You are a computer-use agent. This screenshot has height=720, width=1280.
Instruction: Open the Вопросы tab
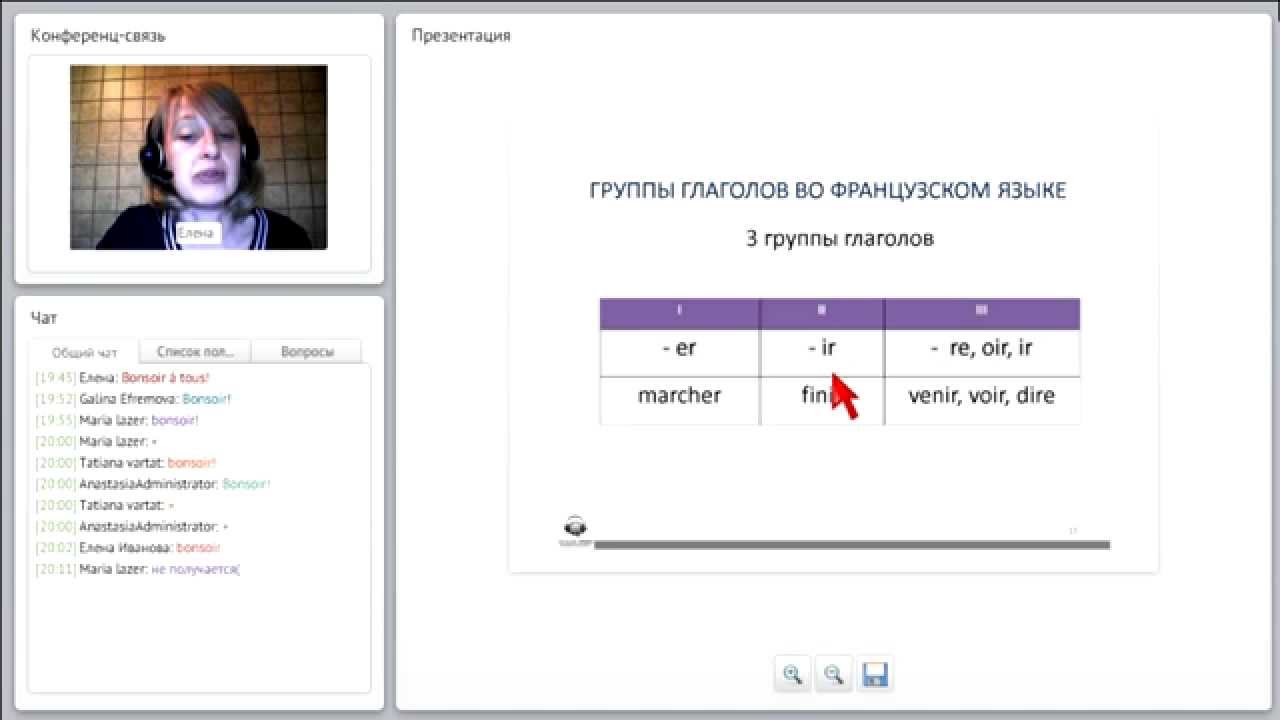pos(306,352)
